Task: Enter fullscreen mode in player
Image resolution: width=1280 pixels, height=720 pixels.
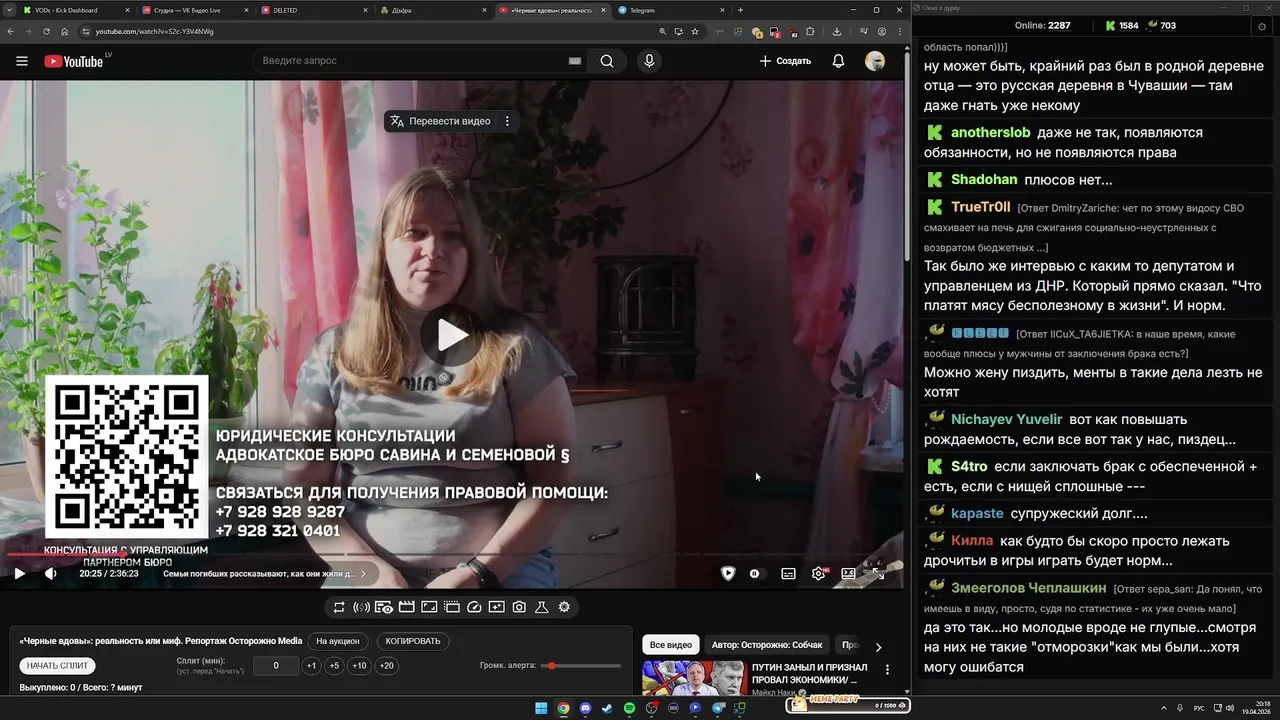Action: click(x=878, y=573)
